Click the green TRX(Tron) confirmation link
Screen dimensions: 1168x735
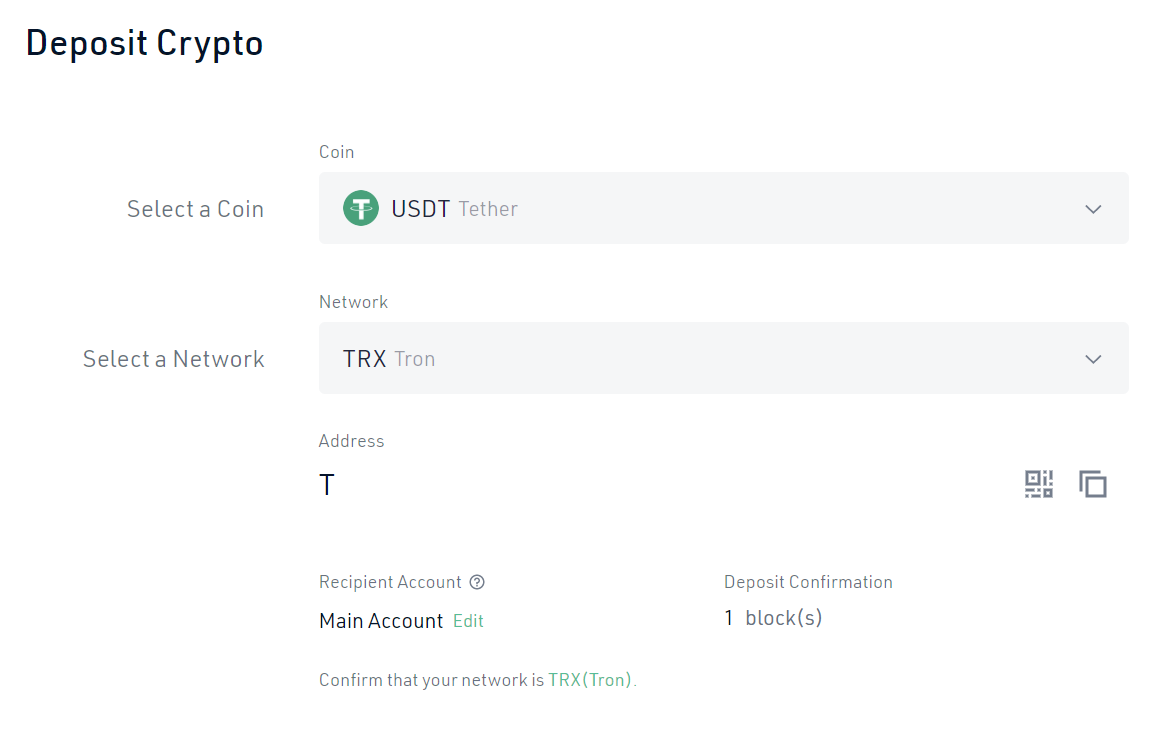pos(590,680)
